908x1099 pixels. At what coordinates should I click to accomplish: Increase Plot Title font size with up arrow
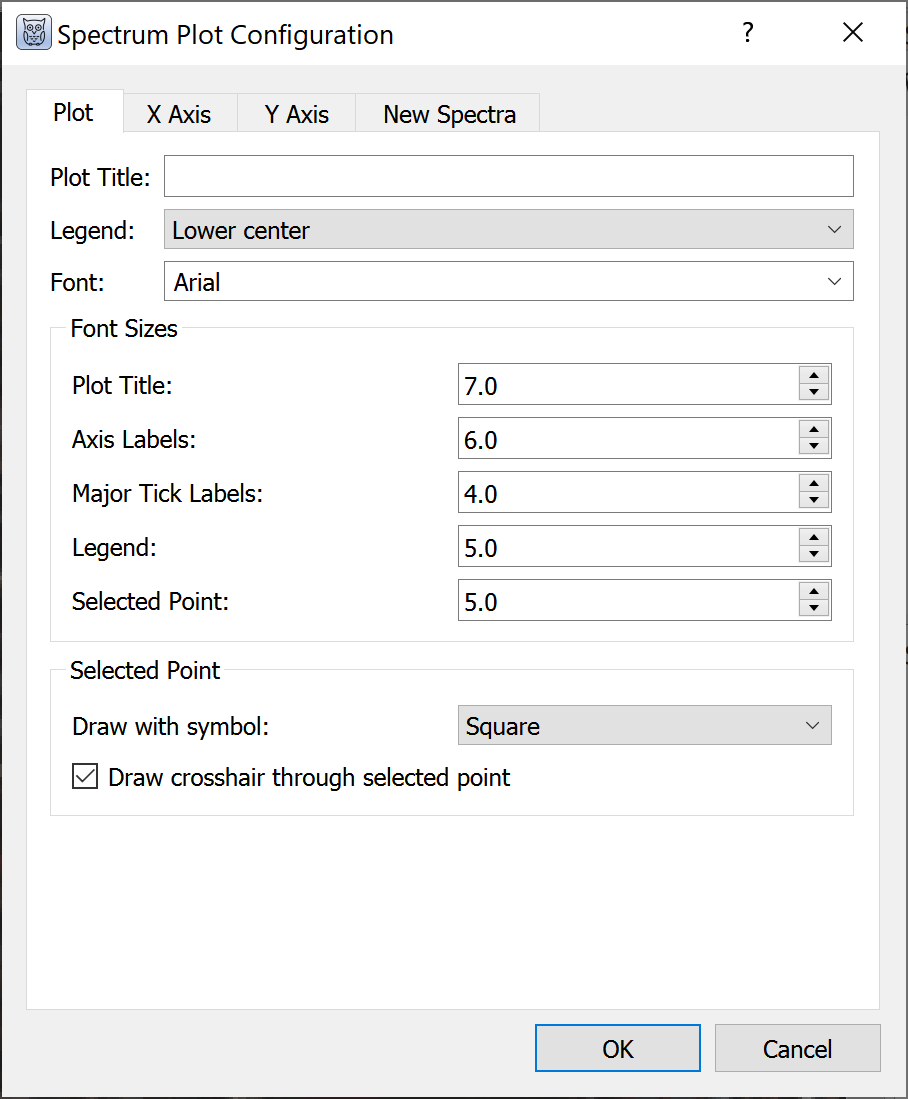tap(815, 375)
